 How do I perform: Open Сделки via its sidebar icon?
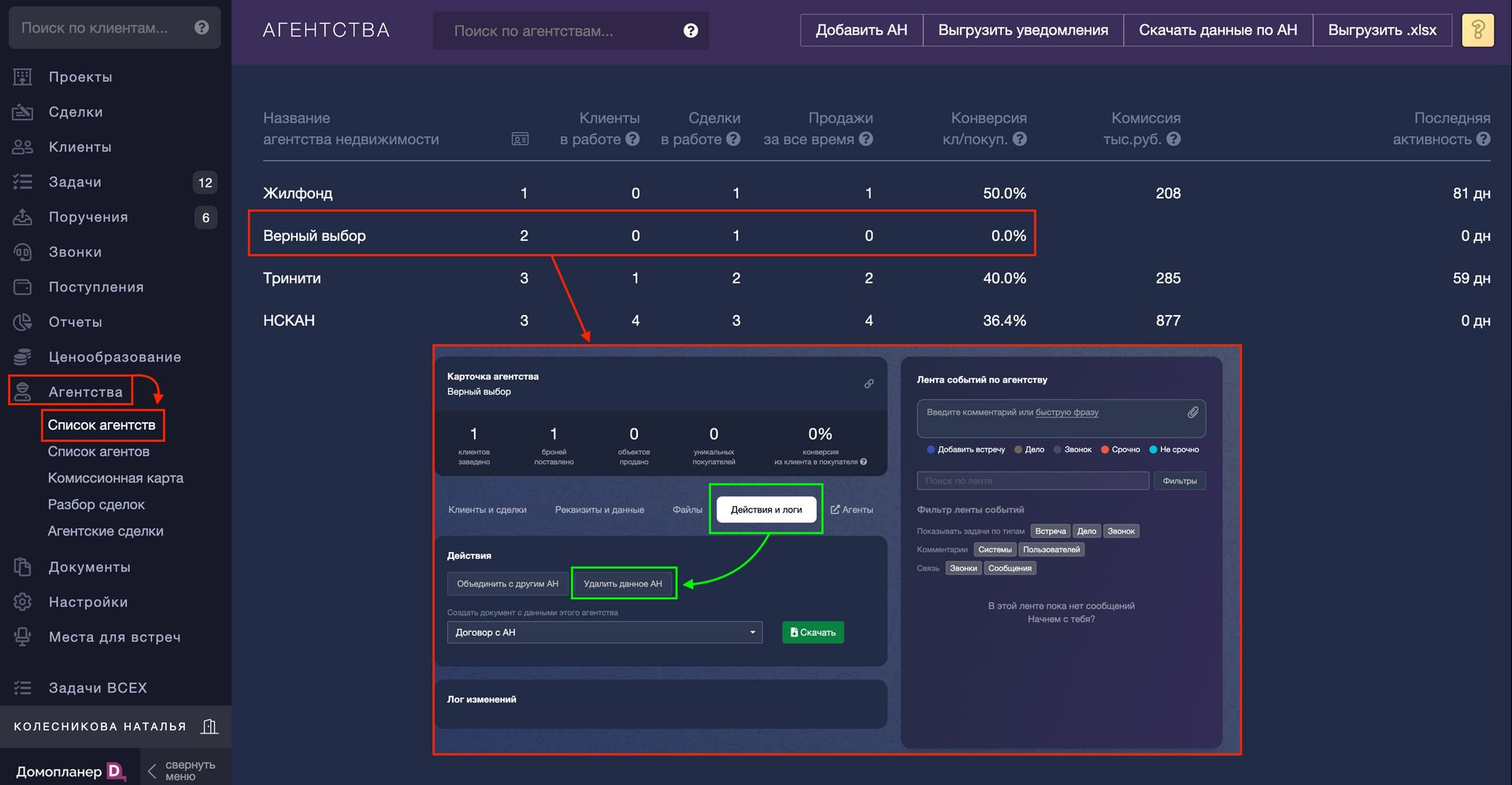pyautogui.click(x=22, y=112)
